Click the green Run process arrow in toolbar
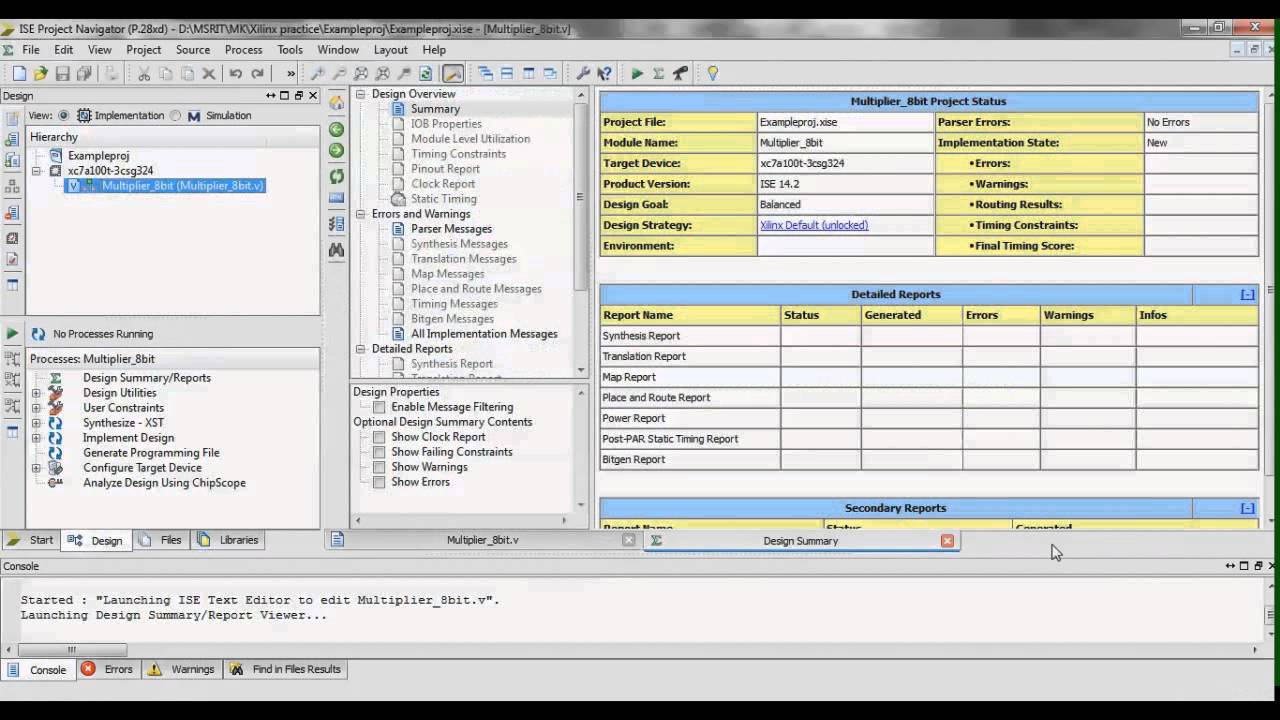This screenshot has height=720, width=1280. point(637,73)
